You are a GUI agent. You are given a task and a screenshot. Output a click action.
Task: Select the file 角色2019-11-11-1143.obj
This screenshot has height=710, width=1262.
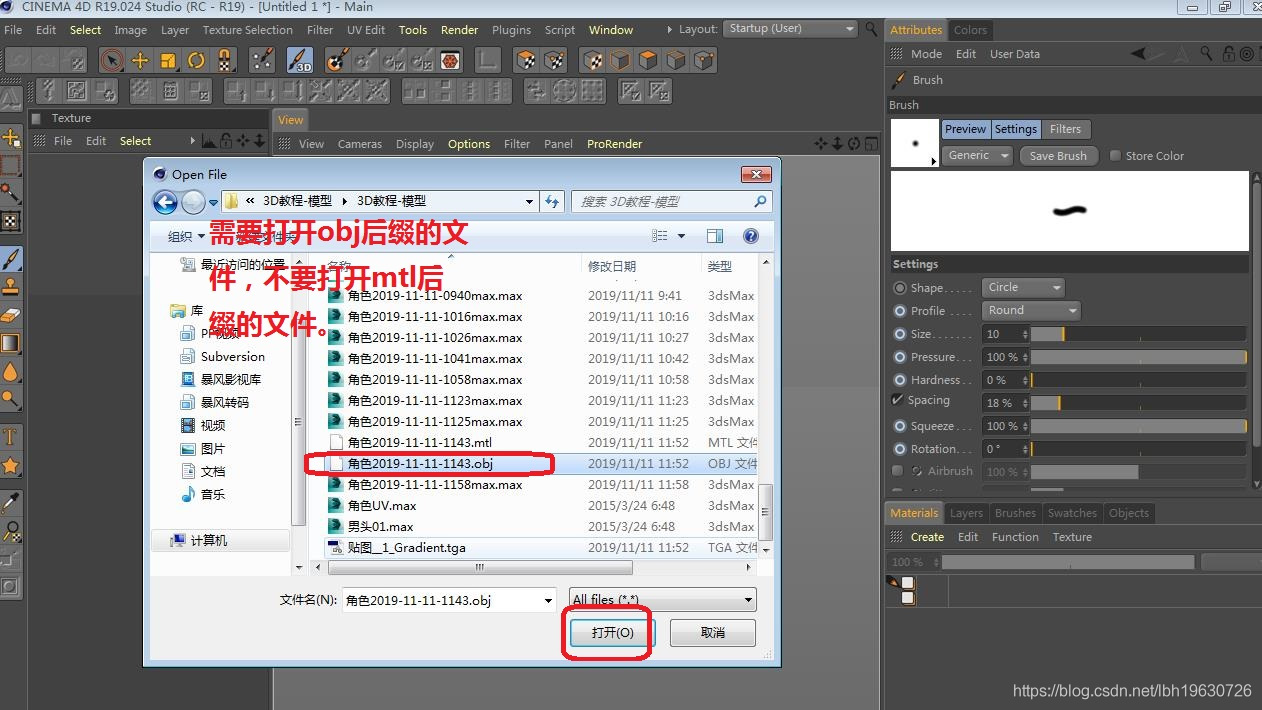coord(542,464)
